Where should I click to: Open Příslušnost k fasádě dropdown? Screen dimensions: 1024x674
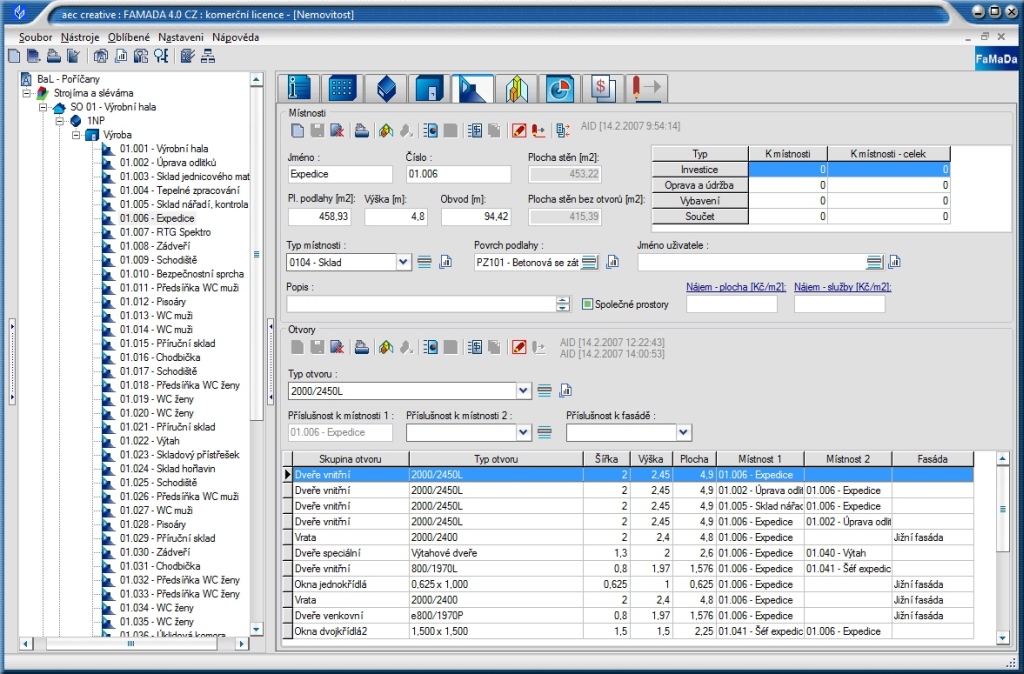(683, 432)
